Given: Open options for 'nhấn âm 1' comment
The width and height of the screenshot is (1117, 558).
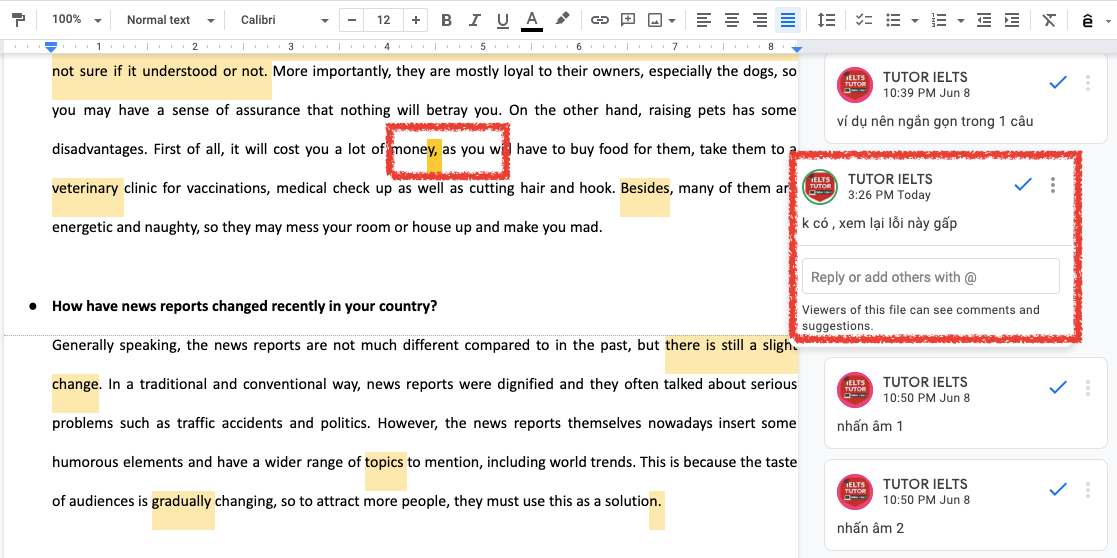Looking at the screenshot, I should pyautogui.click(x=1088, y=388).
